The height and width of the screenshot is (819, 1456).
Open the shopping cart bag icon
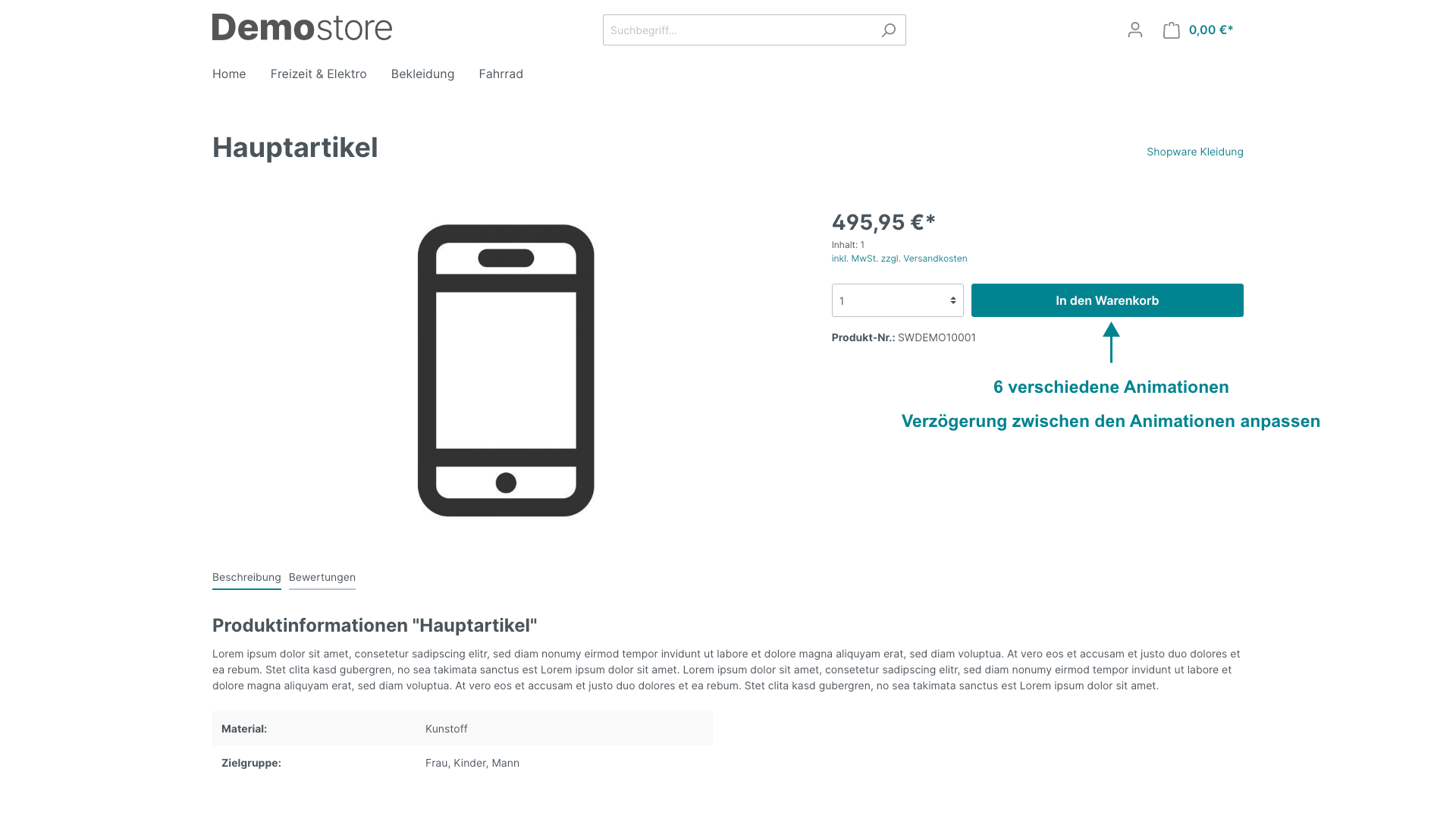(1172, 30)
